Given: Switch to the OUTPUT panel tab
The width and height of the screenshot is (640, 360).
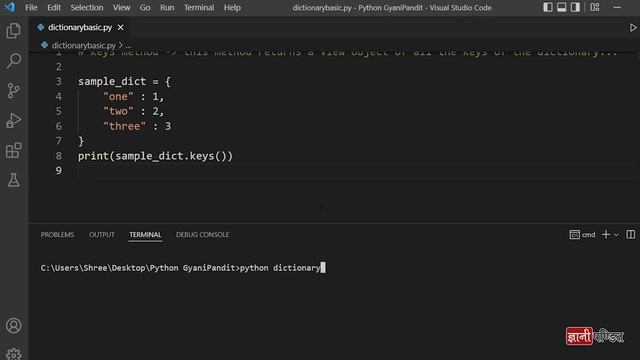Looking at the screenshot, I should (x=102, y=235).
